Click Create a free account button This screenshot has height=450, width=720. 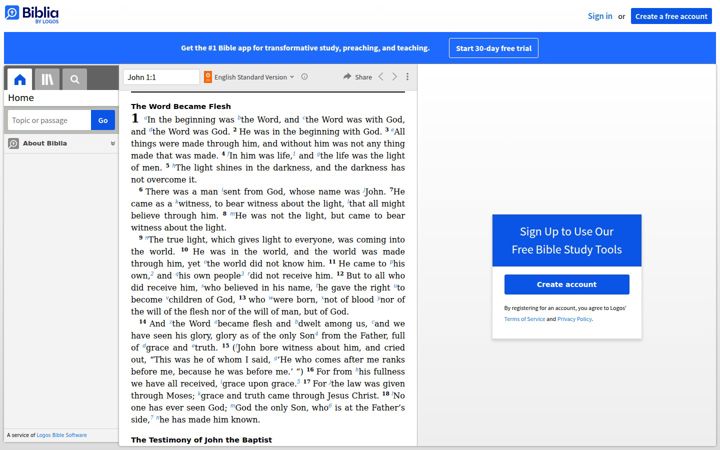point(671,16)
